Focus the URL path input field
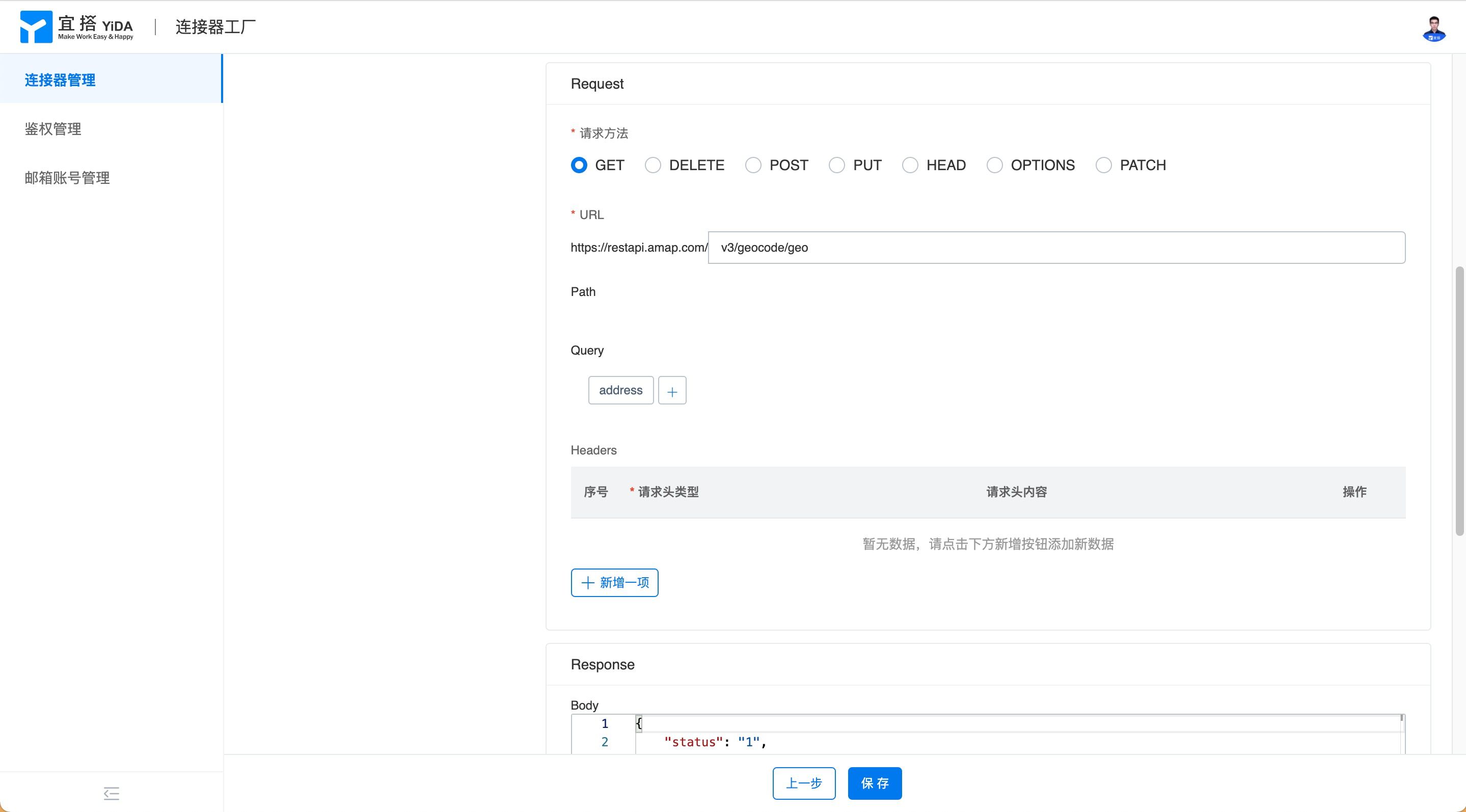Viewport: 1466px width, 812px height. point(1056,248)
